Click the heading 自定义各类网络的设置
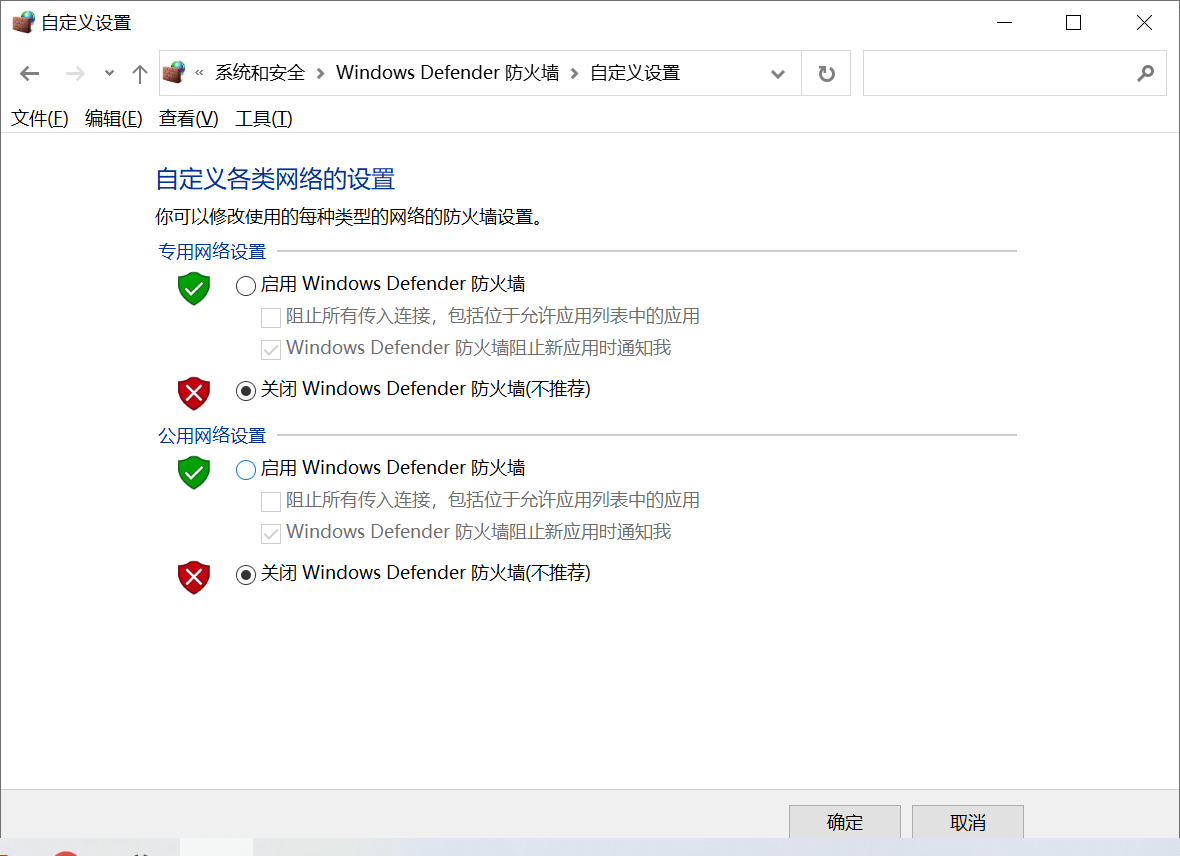 point(275,179)
